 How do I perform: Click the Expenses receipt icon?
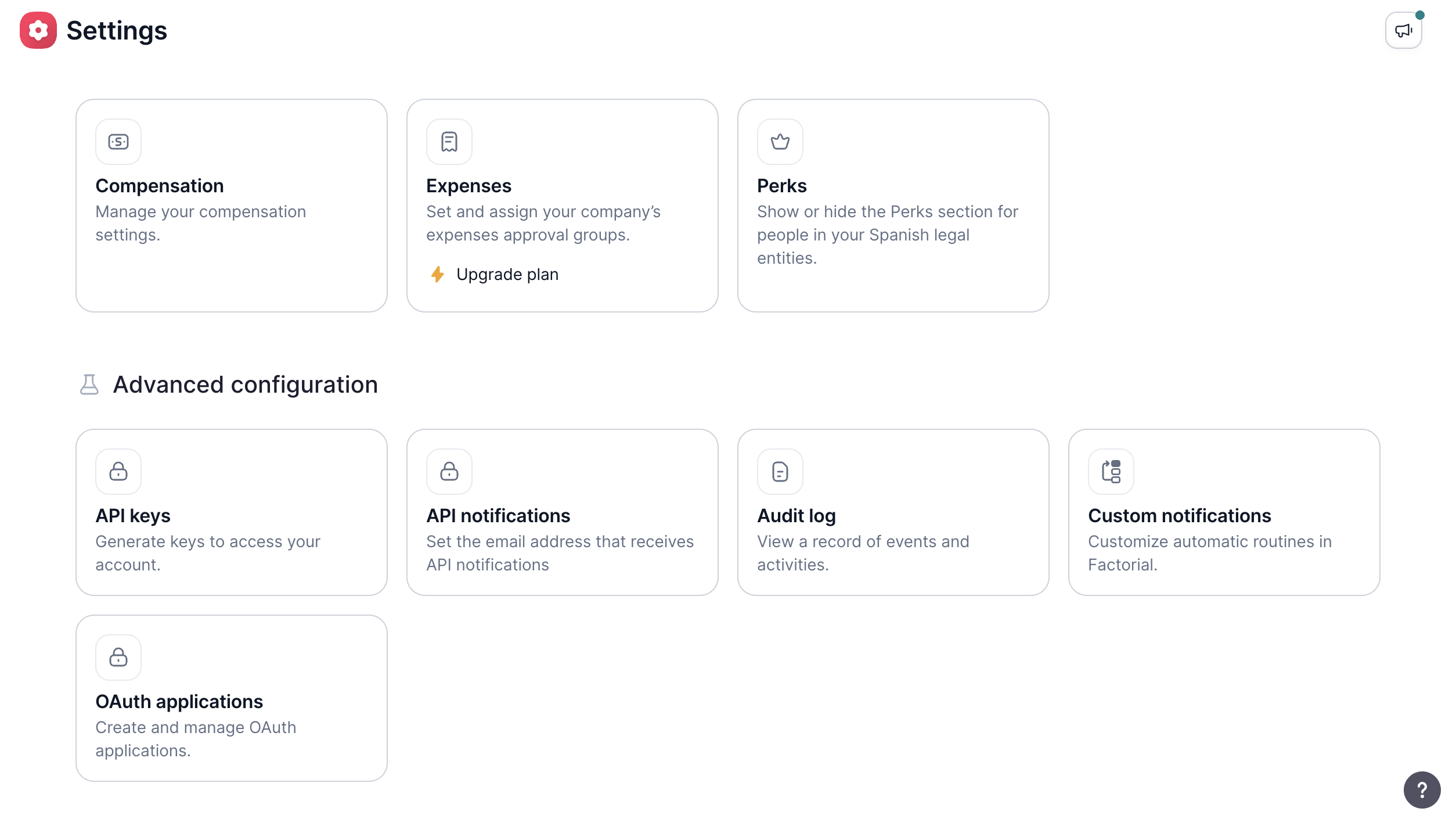[x=449, y=142]
